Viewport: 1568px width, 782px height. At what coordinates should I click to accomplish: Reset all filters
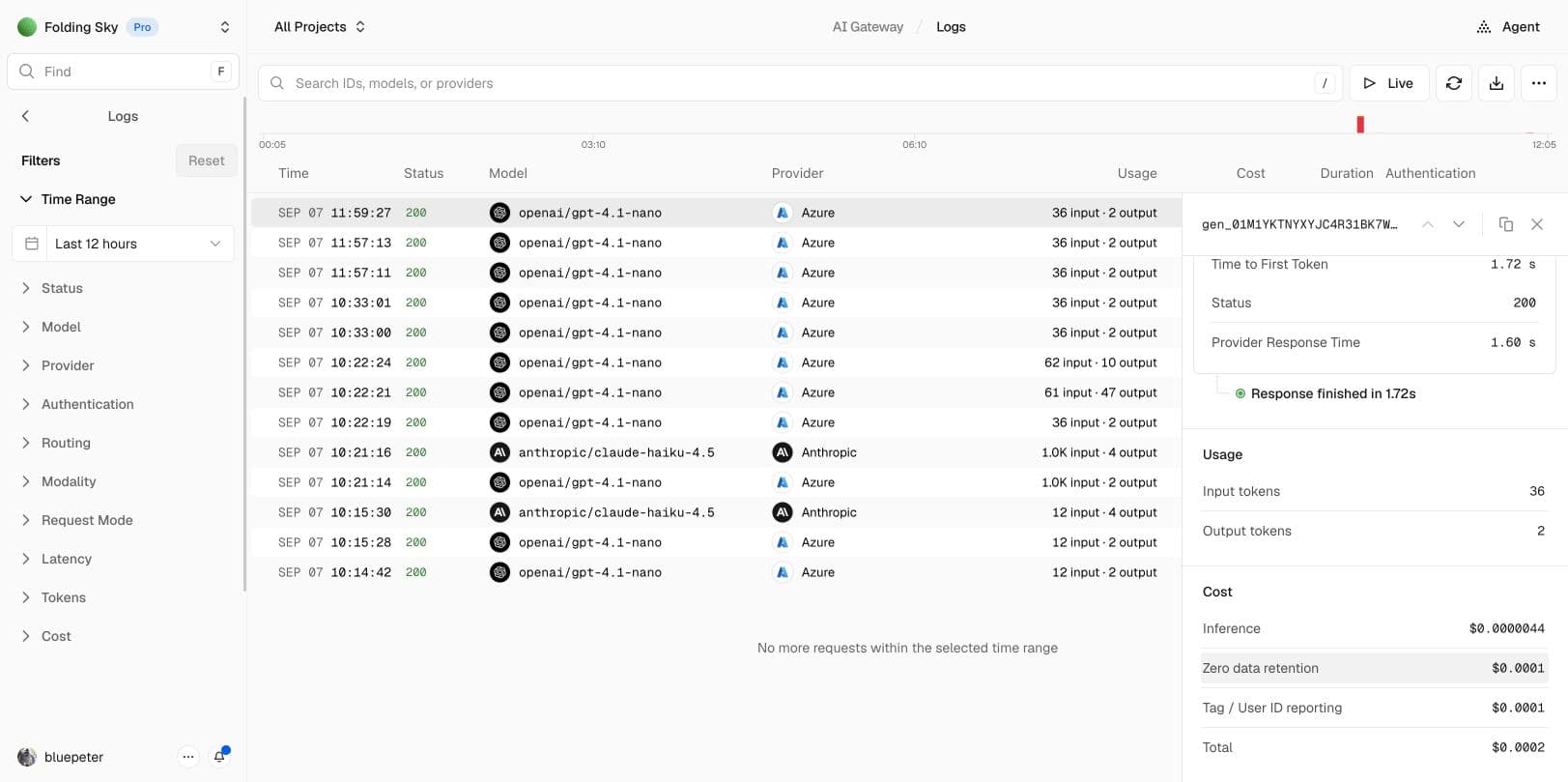click(206, 160)
